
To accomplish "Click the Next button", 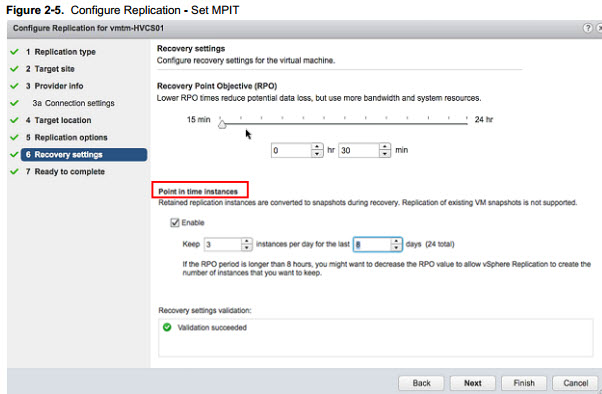I will (x=472, y=383).
